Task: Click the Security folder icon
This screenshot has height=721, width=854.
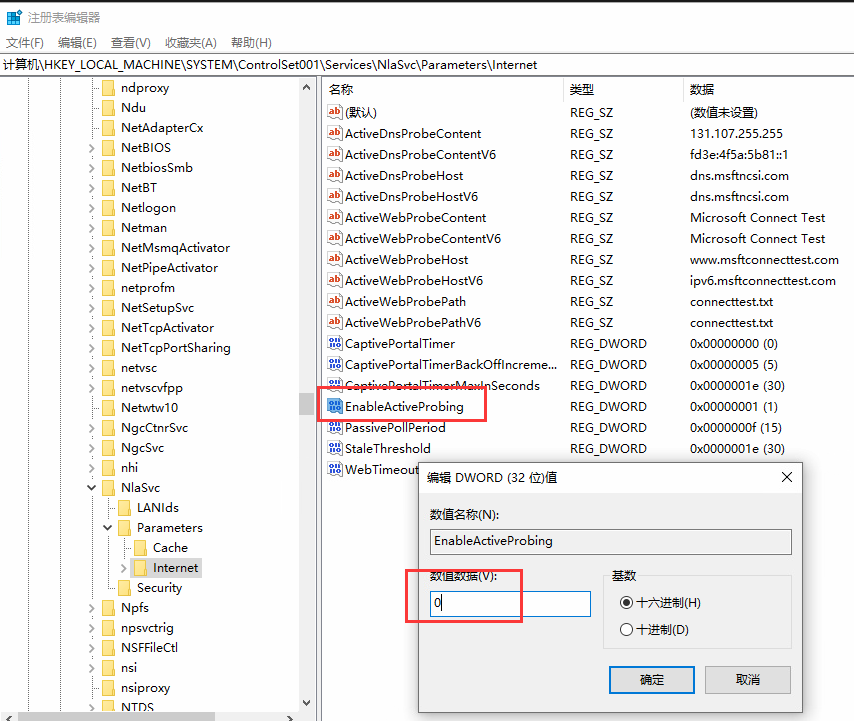Action: (x=125, y=588)
